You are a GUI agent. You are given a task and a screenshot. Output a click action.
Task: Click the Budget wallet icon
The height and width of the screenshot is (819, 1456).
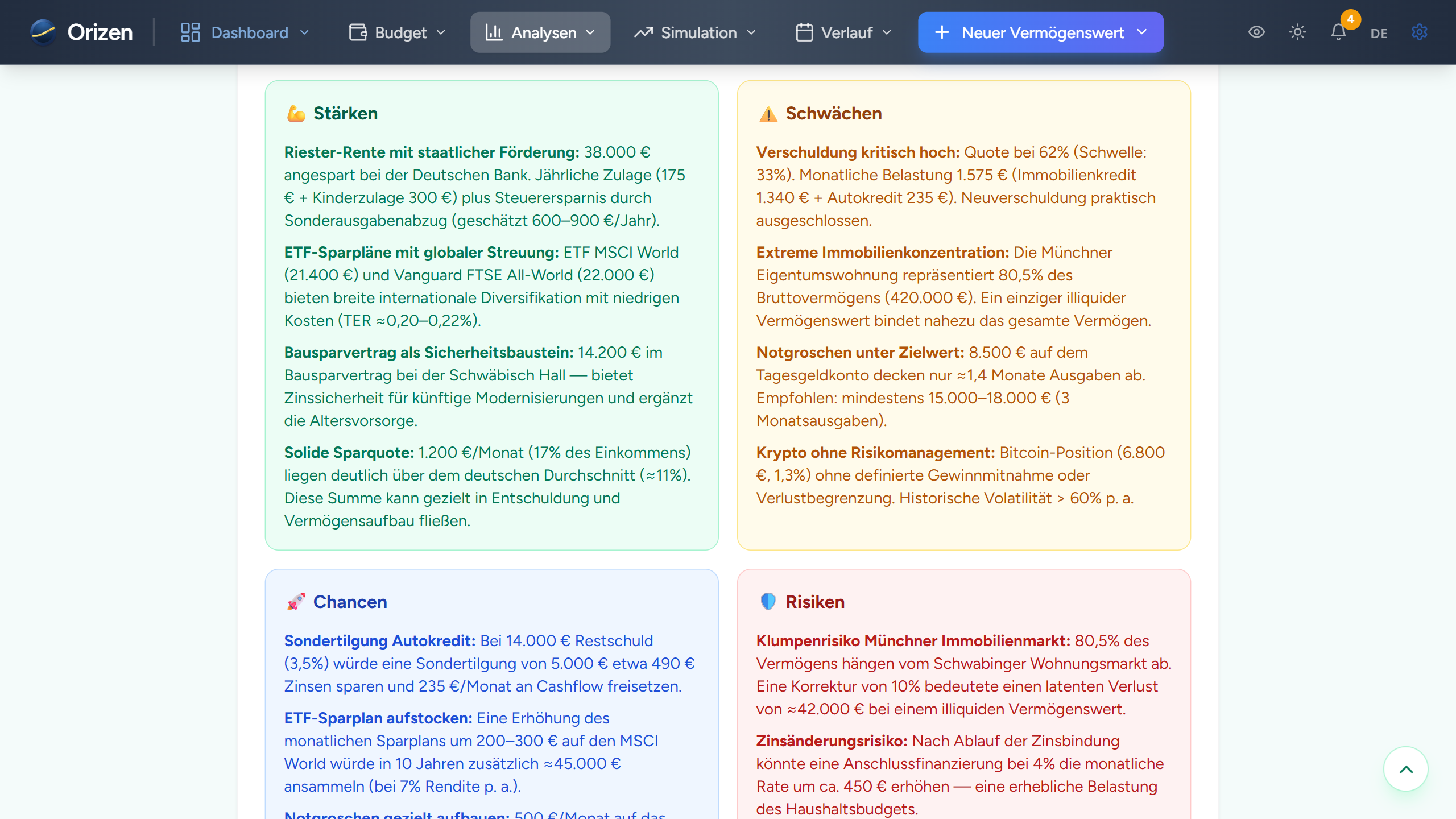point(357,32)
